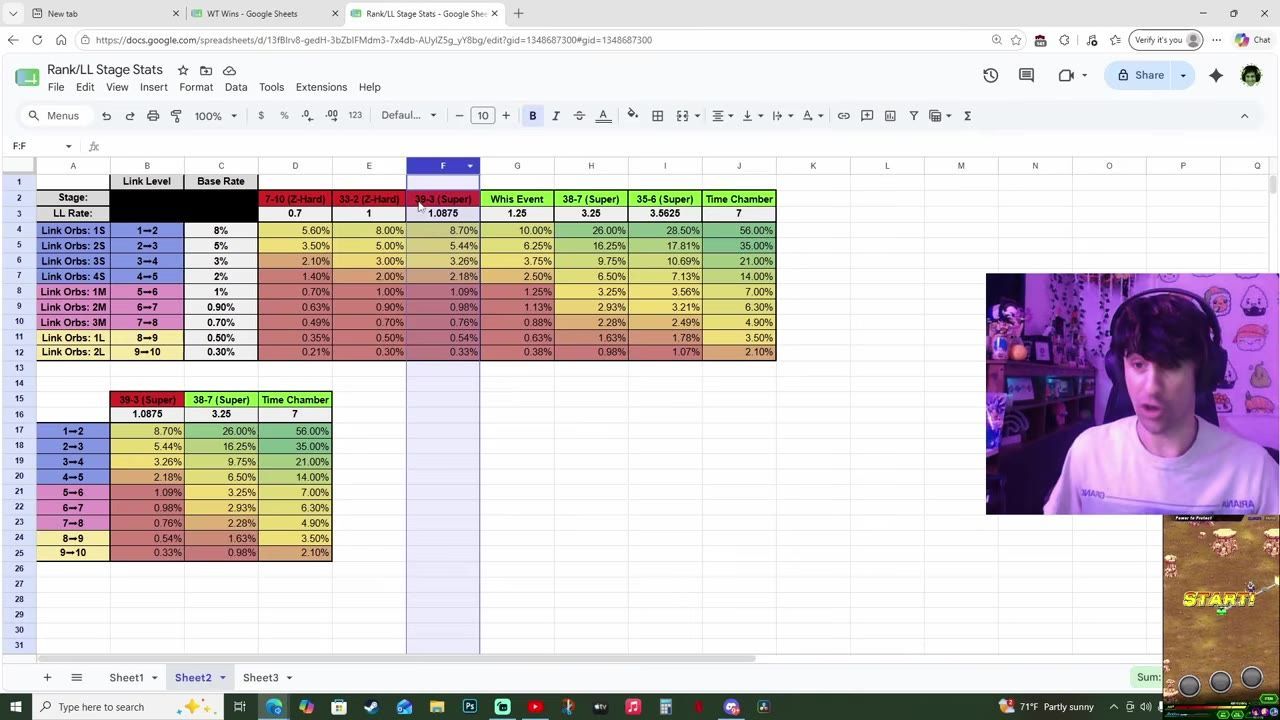Toggle strikethrough formatting
1280x720 pixels.
point(579,116)
